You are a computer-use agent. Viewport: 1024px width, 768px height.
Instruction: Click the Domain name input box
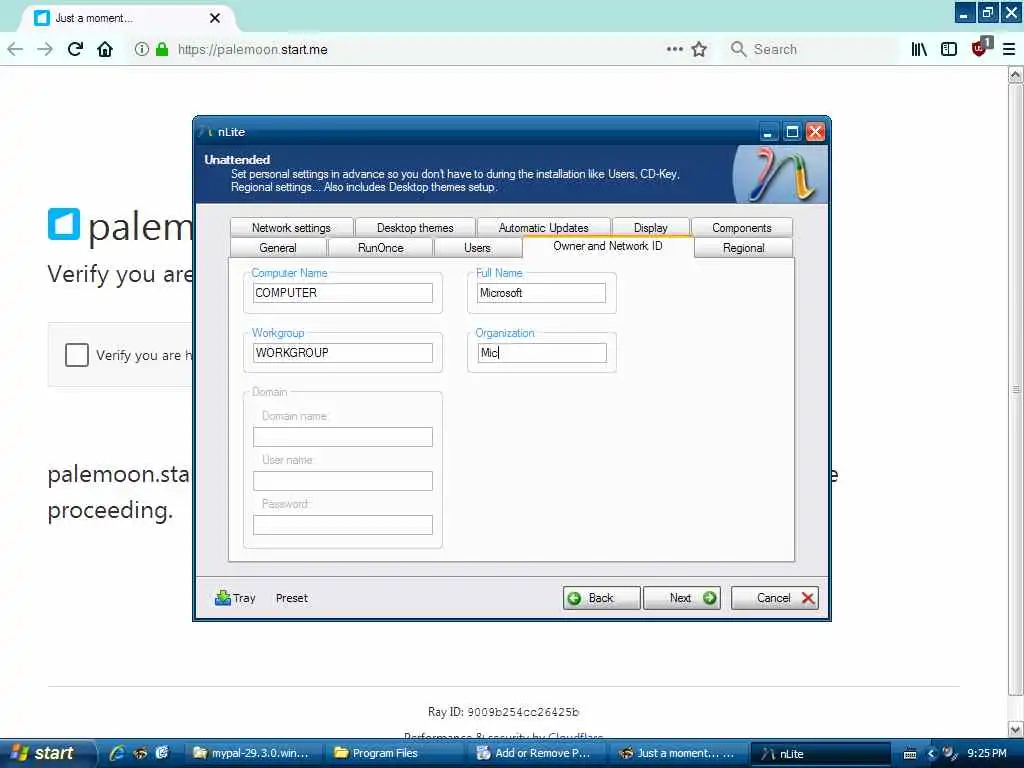[x=343, y=437]
